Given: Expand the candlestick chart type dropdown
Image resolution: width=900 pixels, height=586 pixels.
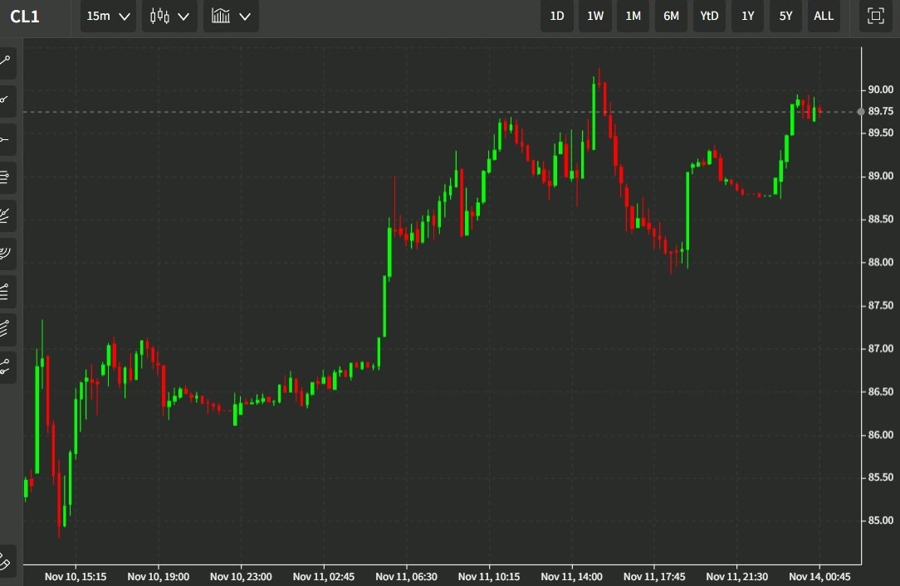Looking at the screenshot, I should click(x=169, y=16).
